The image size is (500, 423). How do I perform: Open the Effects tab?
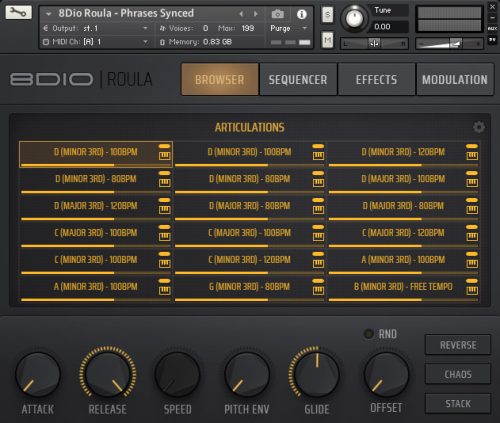(x=376, y=80)
